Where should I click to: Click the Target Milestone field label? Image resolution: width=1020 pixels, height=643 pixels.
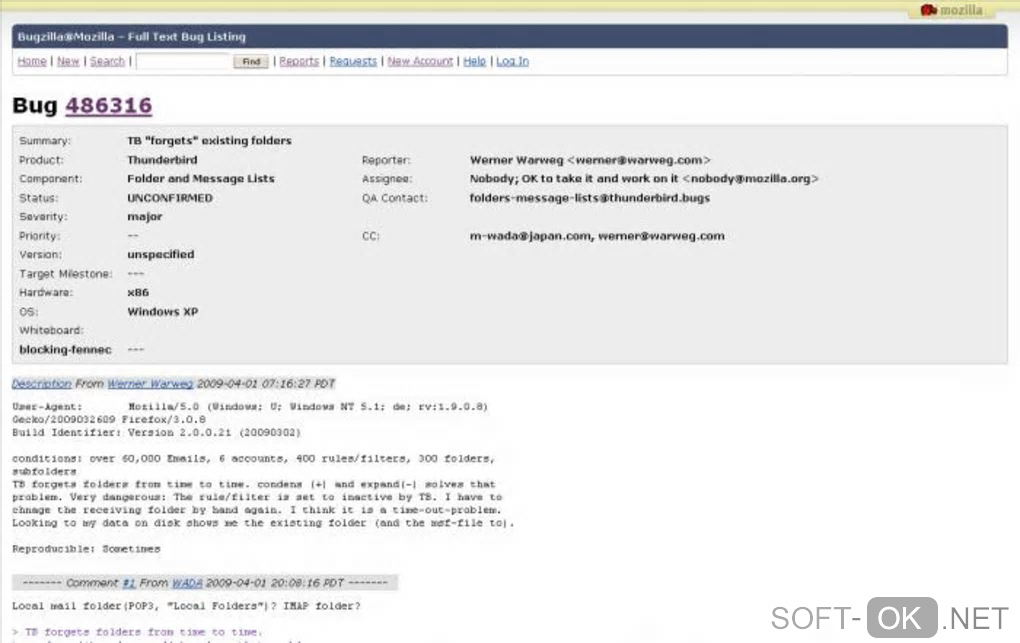[x=65, y=274]
